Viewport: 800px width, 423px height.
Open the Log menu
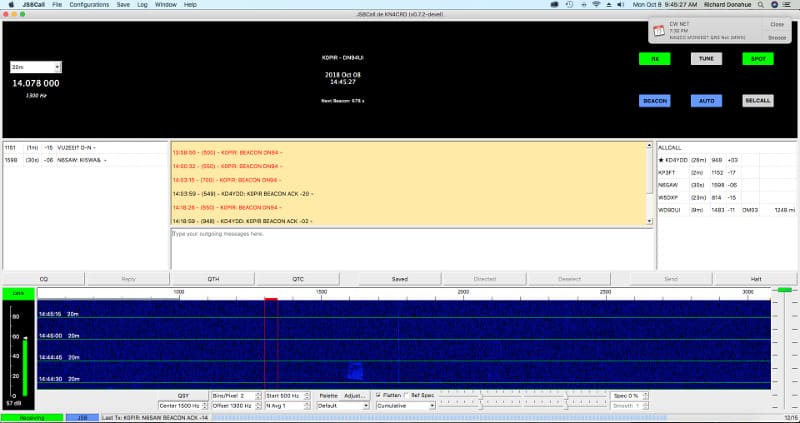(x=142, y=4)
